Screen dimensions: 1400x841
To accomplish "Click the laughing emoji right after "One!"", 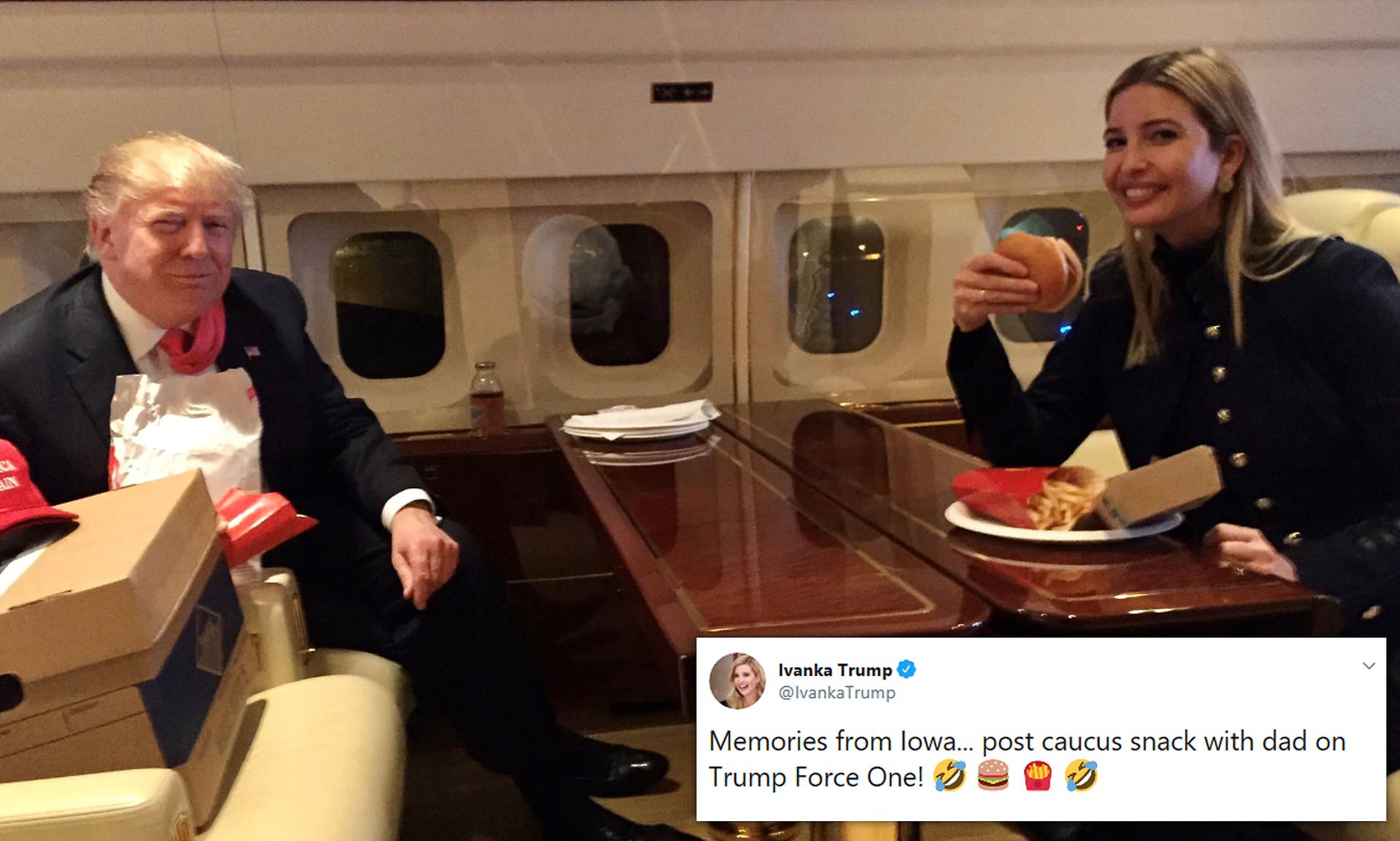I will (x=950, y=776).
